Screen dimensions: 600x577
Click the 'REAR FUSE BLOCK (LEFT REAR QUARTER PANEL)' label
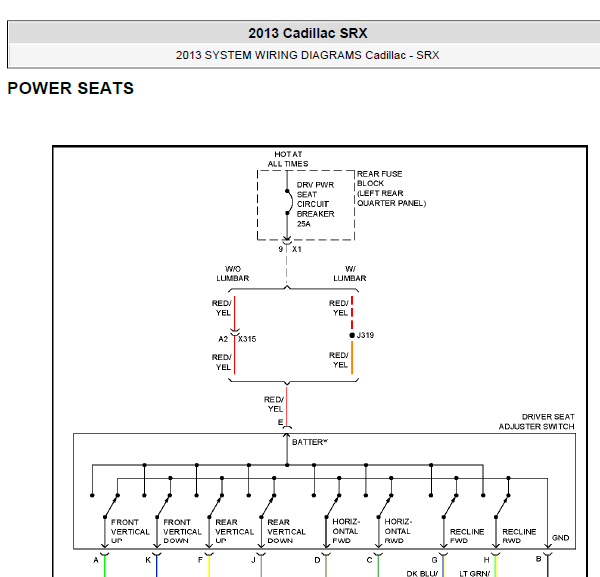click(x=391, y=188)
